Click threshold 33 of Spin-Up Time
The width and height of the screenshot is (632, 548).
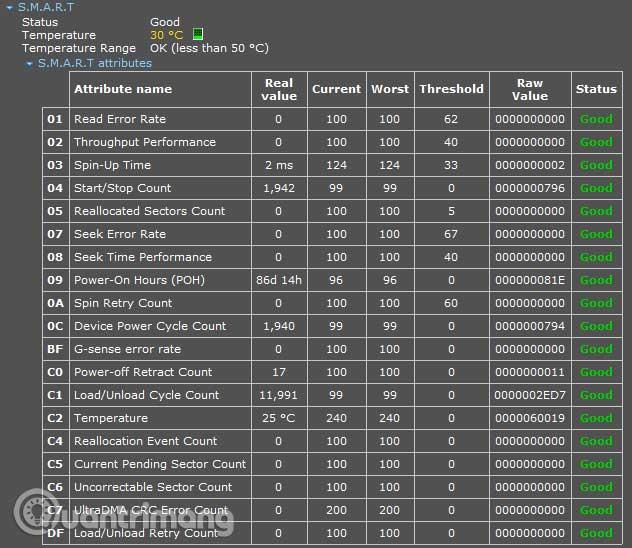point(451,165)
